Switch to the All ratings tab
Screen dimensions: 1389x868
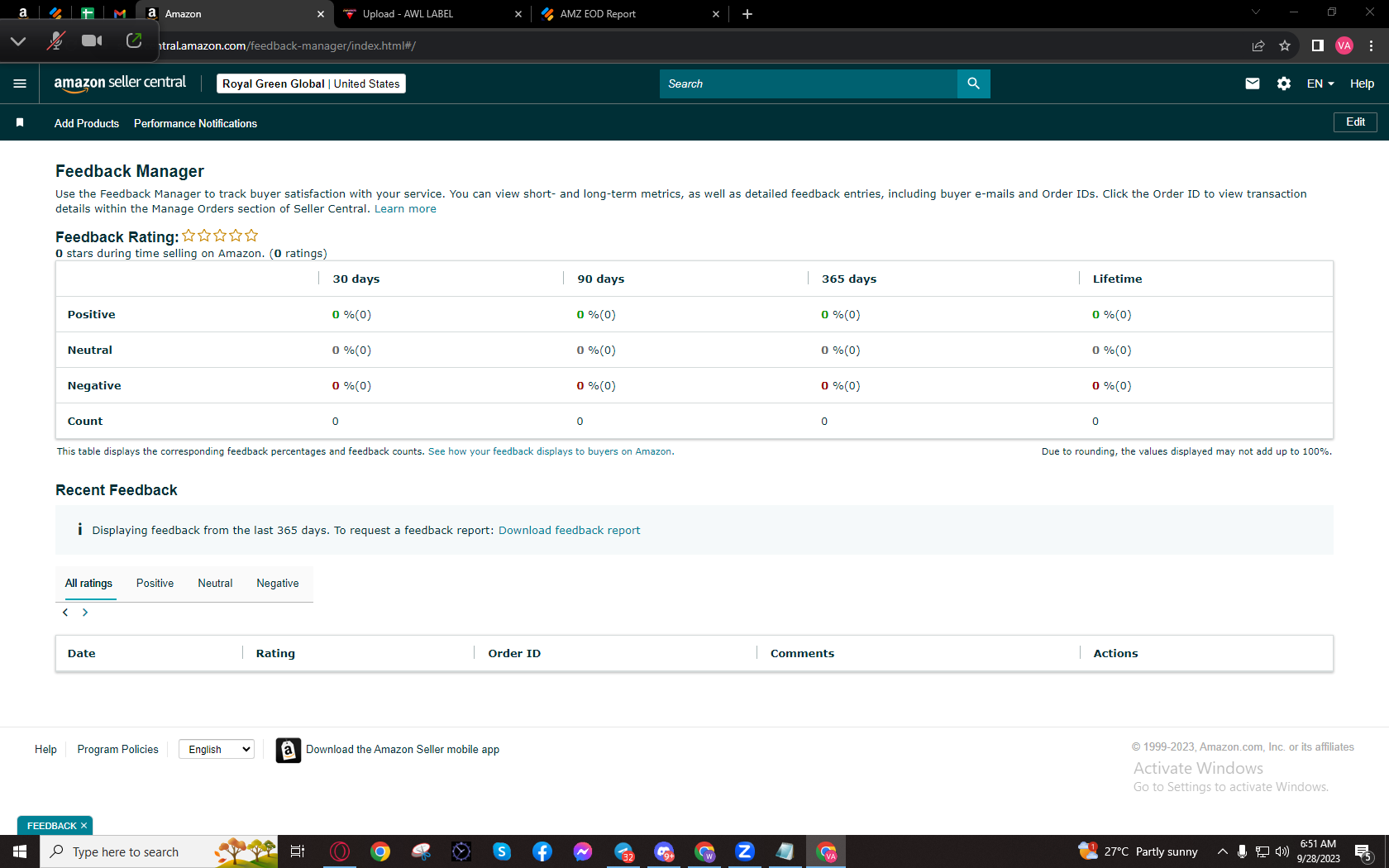coord(88,584)
